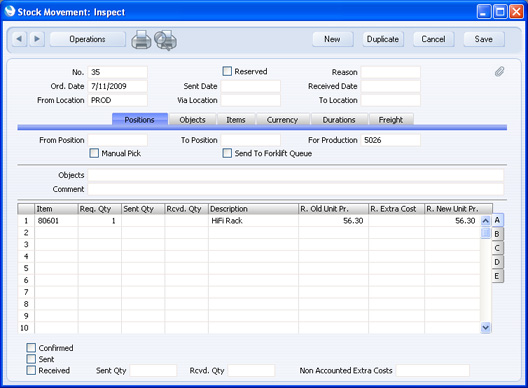
Task: Minimize the Stock Movement window
Action: (x=484, y=12)
